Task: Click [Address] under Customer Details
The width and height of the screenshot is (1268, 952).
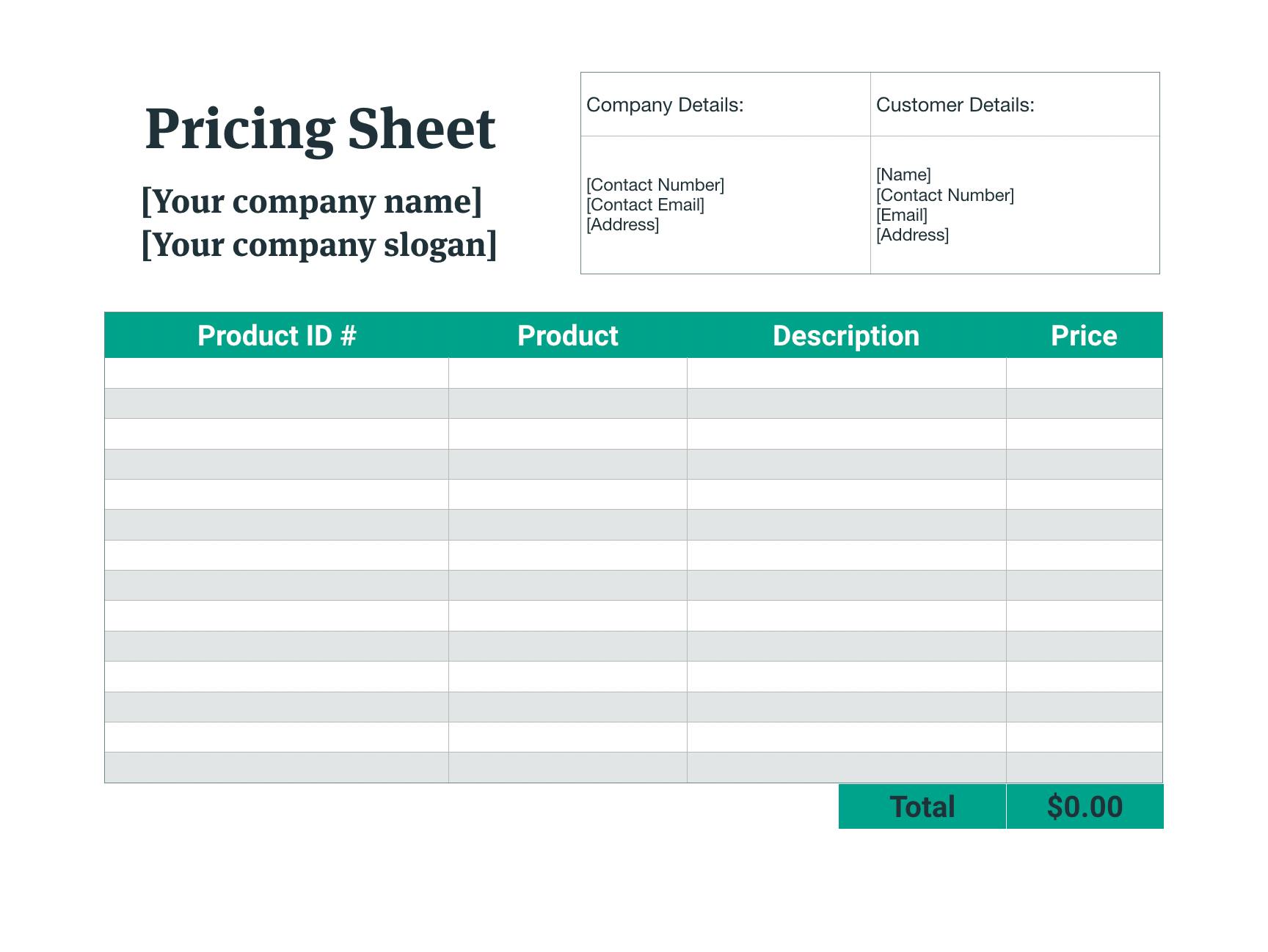Action: click(912, 235)
